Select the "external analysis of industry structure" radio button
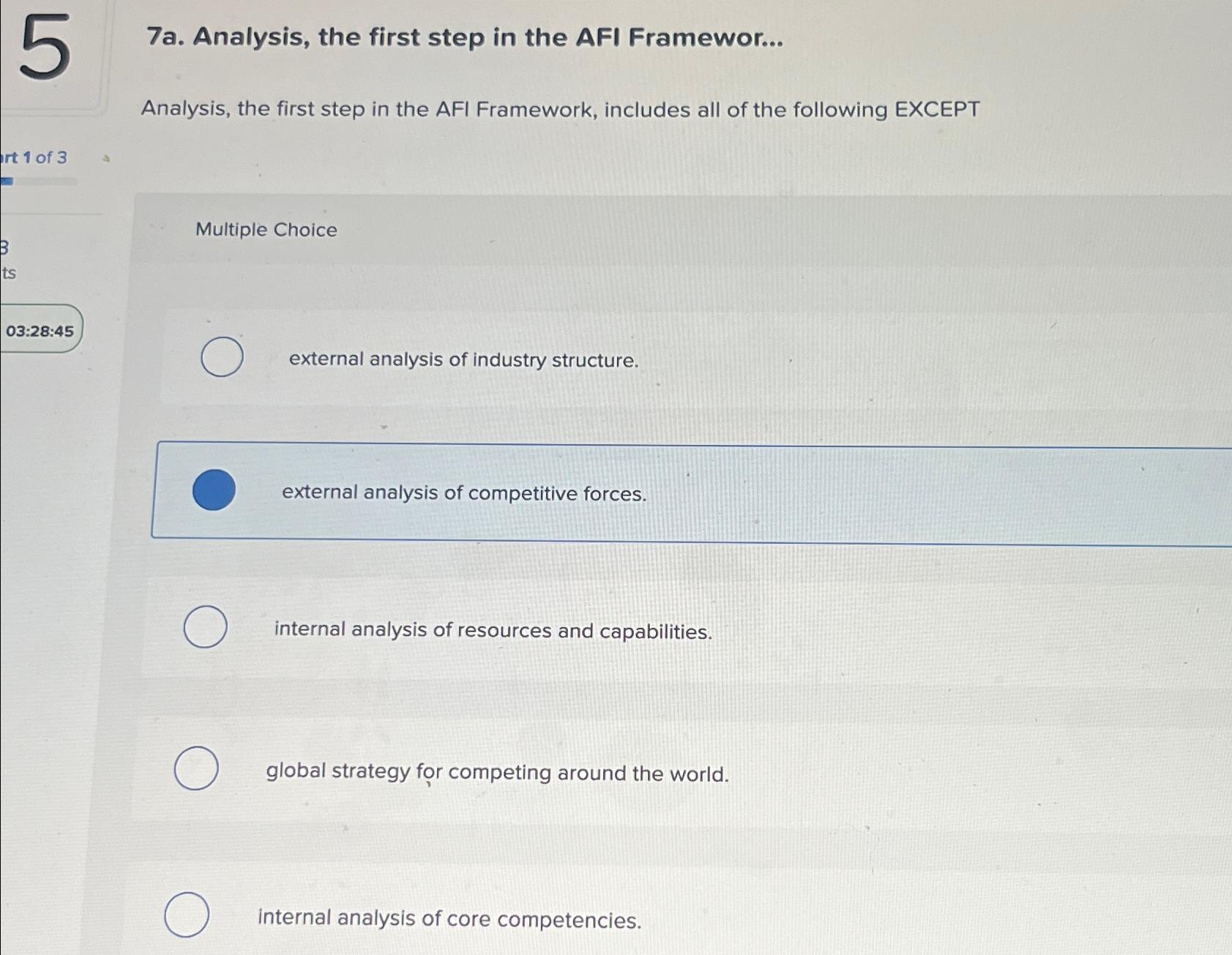 click(x=221, y=357)
